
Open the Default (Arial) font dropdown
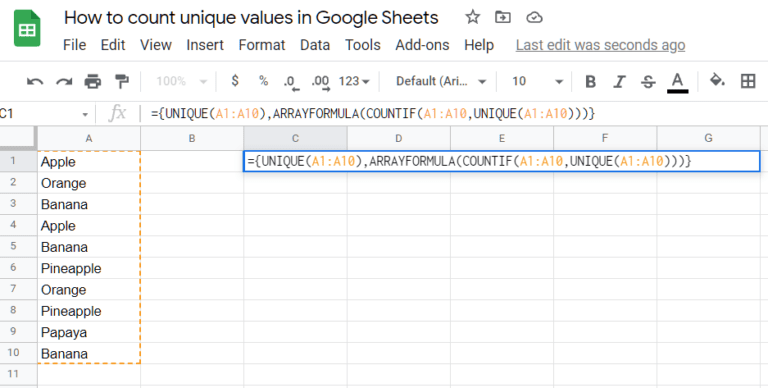click(441, 81)
